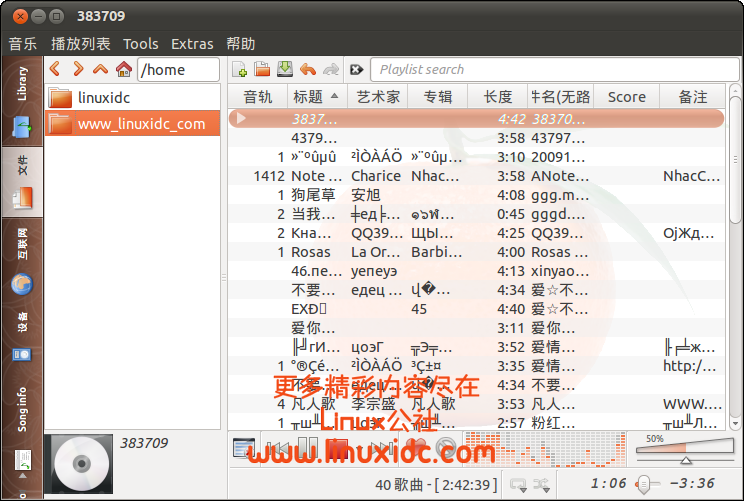Select the www_linuxidc_com folder
Screen dimensions: 744x501
click(132, 123)
